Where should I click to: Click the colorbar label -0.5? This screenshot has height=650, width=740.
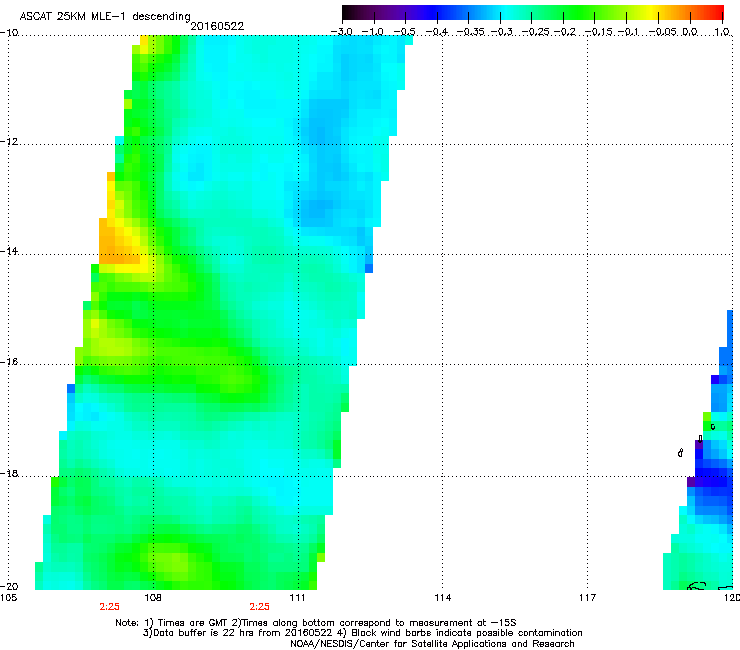pyautogui.click(x=404, y=32)
